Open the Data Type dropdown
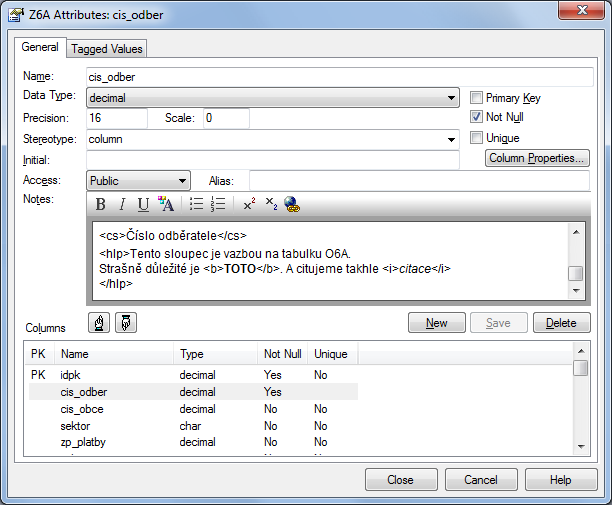The width and height of the screenshot is (612, 505). (x=452, y=98)
